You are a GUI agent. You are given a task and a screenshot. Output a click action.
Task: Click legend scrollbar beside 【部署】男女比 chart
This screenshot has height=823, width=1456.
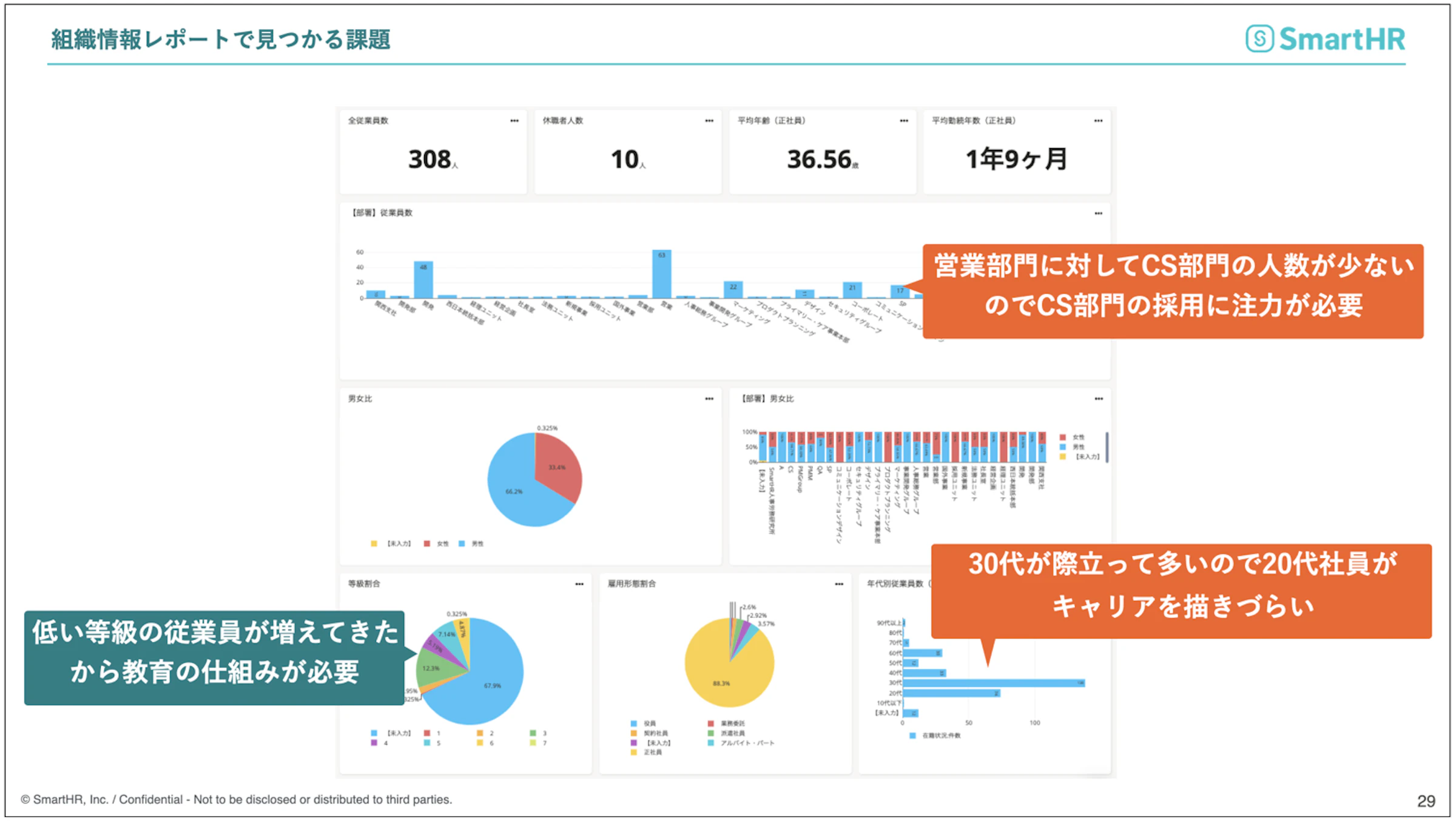coord(1107,447)
